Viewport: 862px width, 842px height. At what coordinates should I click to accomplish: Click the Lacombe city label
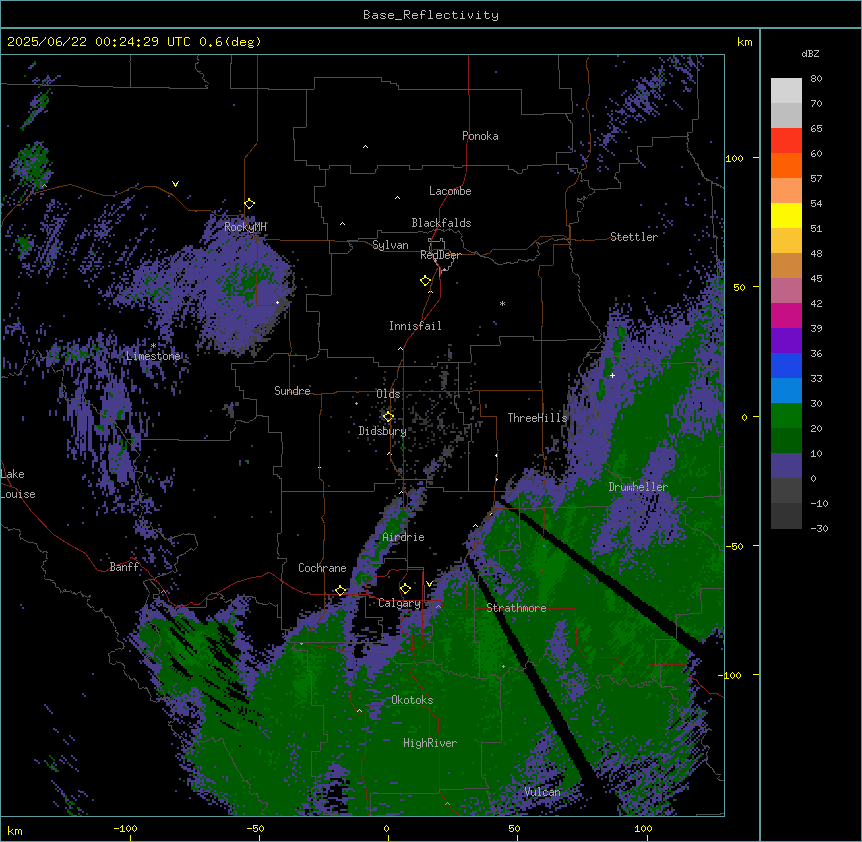point(450,191)
